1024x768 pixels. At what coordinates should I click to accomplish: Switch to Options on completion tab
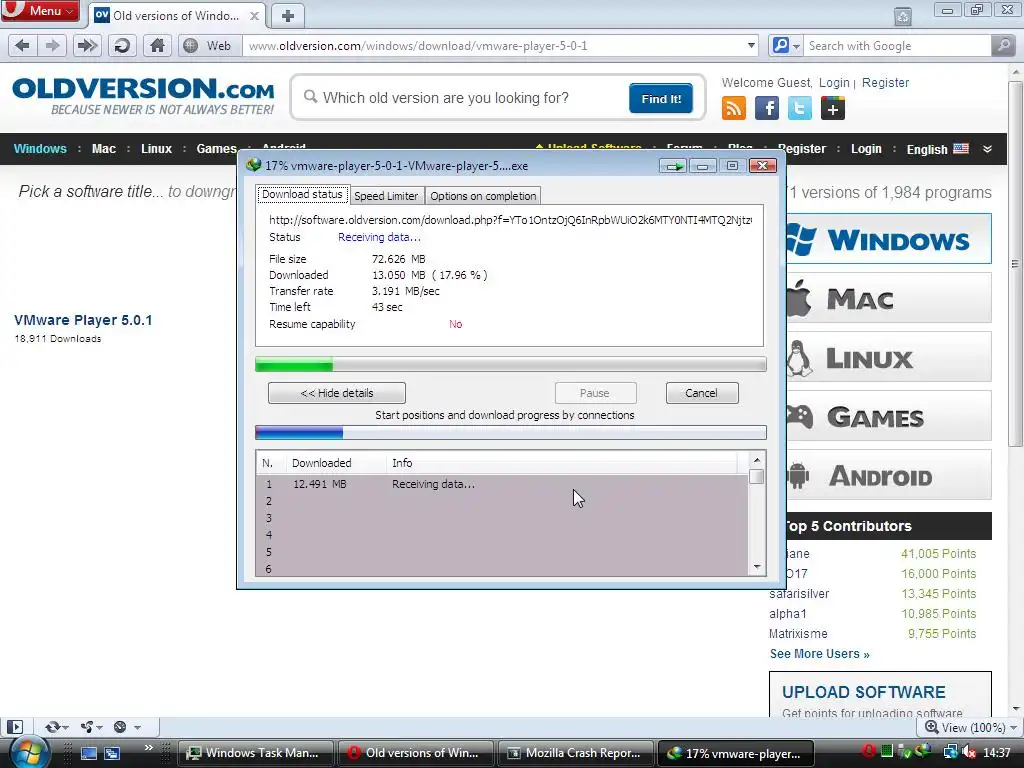(483, 196)
